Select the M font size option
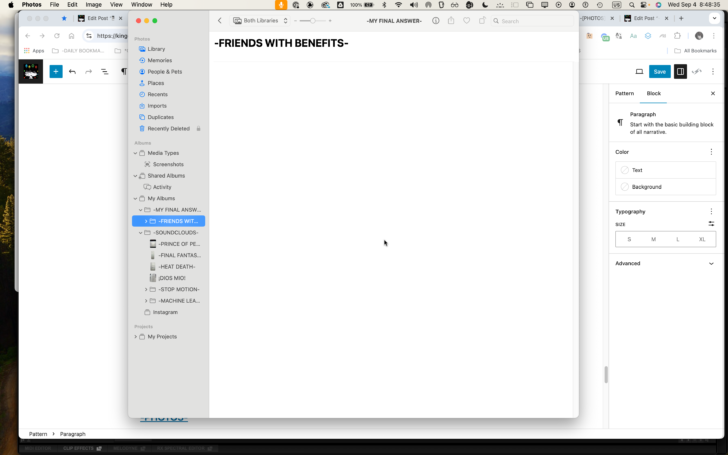The width and height of the screenshot is (728, 455). (653, 240)
